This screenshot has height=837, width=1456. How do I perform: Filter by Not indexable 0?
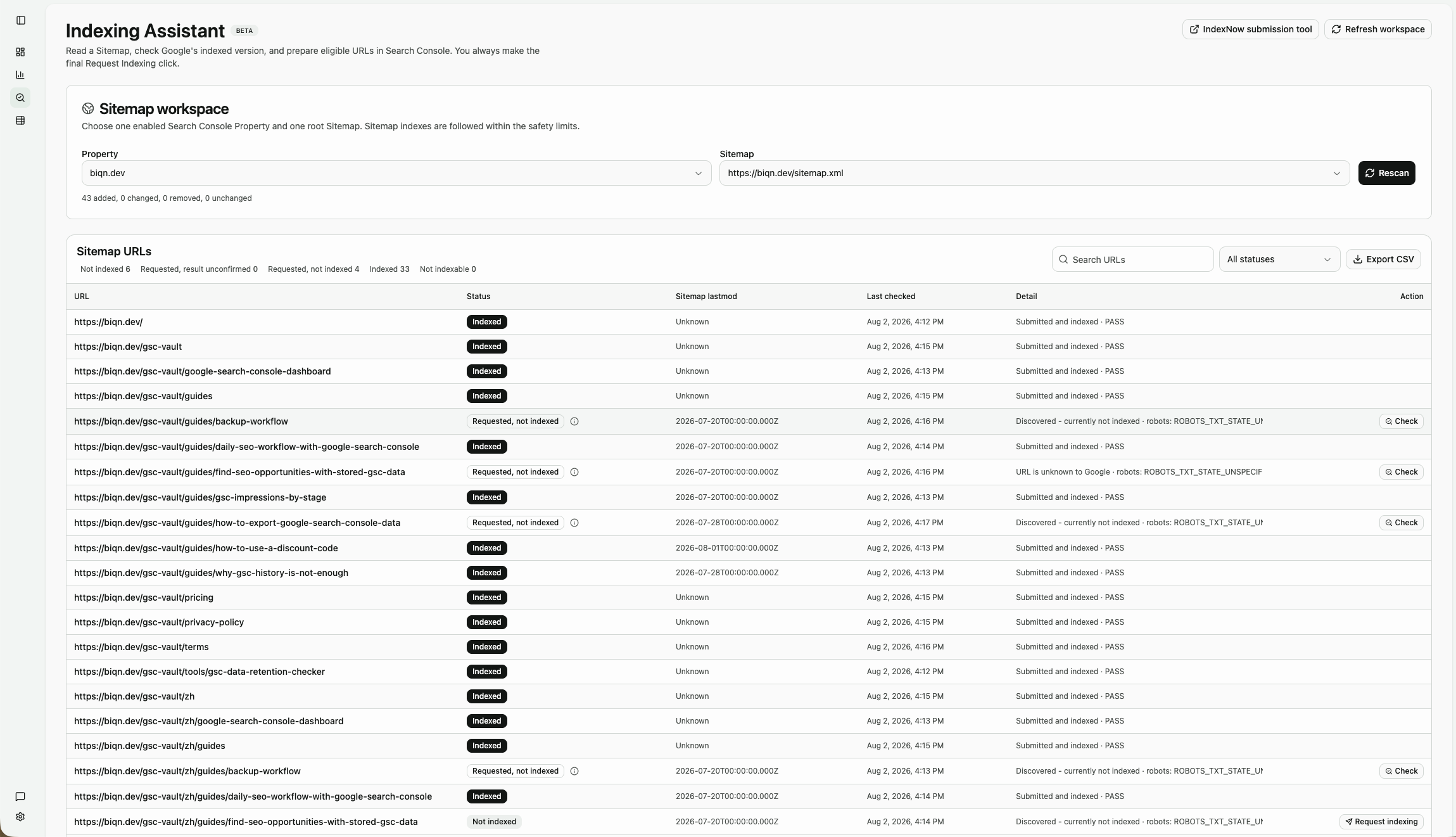point(448,269)
